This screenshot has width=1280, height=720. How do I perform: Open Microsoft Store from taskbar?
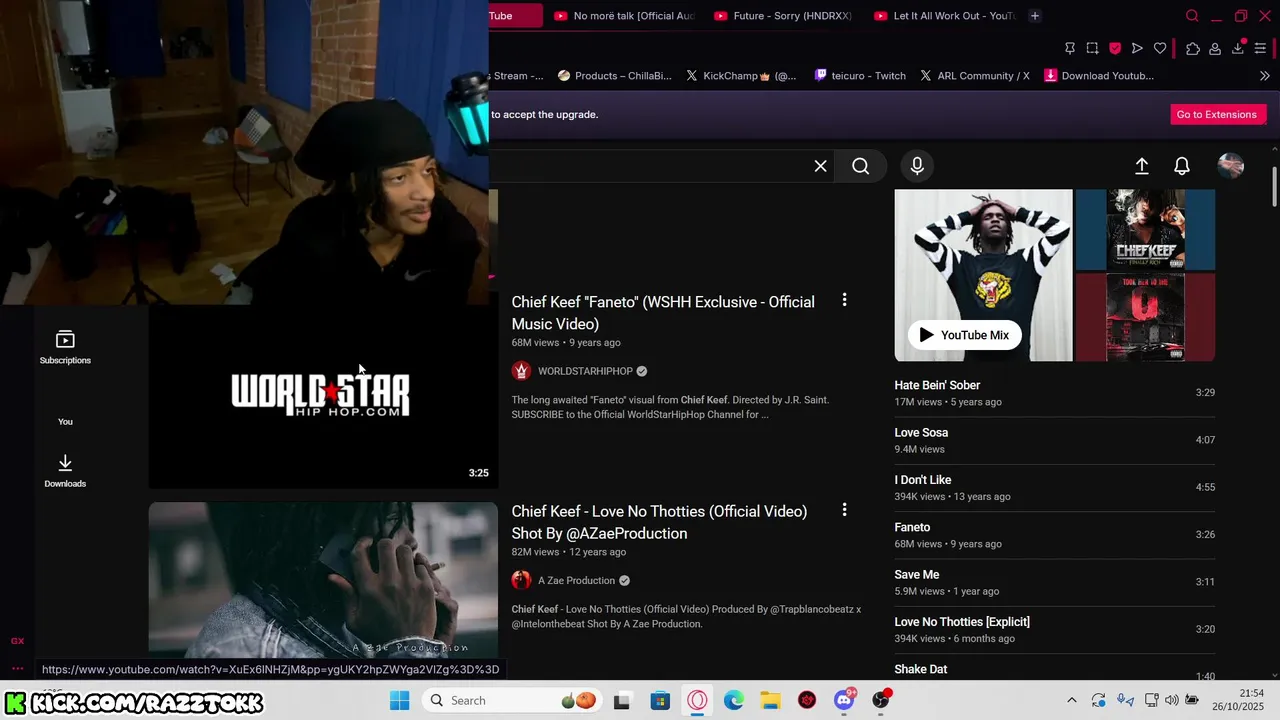tap(660, 700)
